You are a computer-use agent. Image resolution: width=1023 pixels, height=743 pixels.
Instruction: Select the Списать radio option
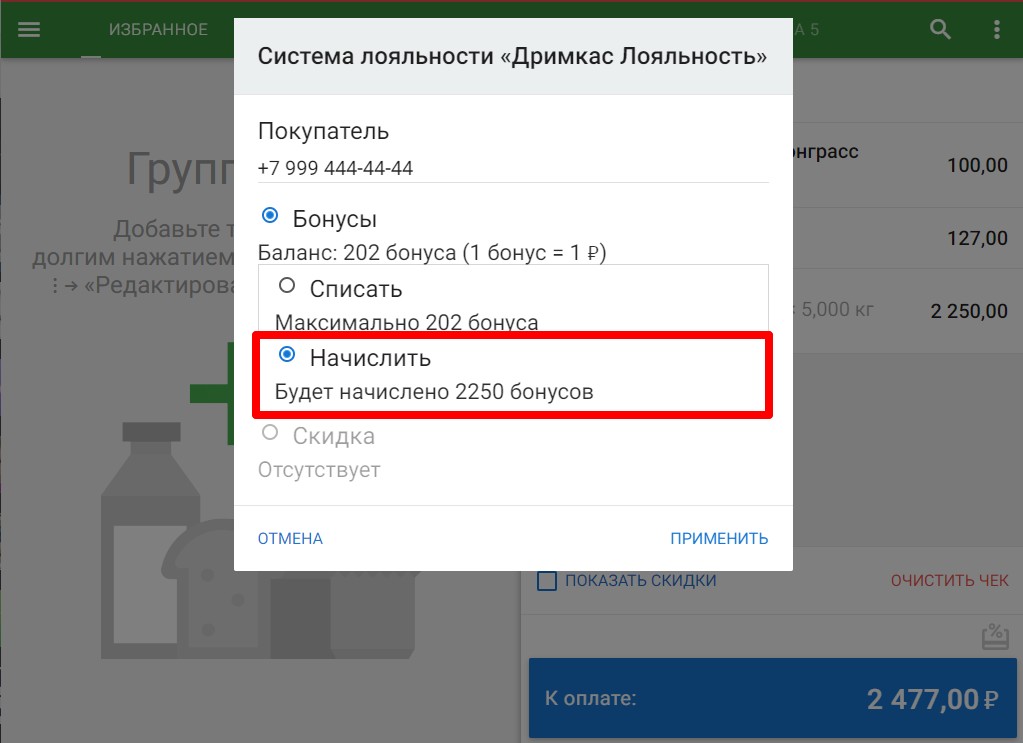point(287,286)
